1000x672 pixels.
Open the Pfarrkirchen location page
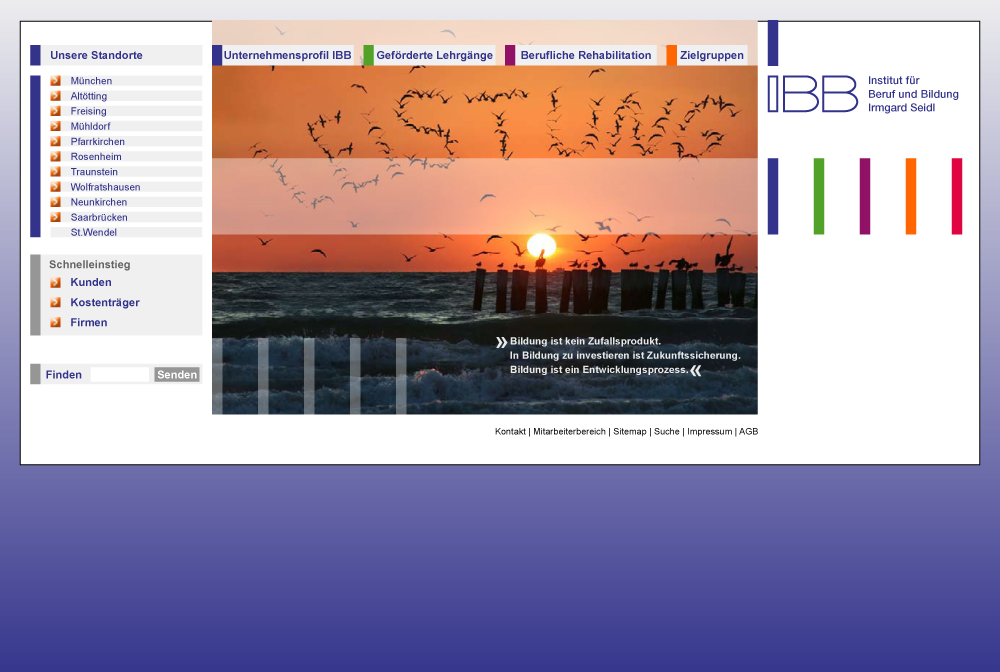point(98,142)
